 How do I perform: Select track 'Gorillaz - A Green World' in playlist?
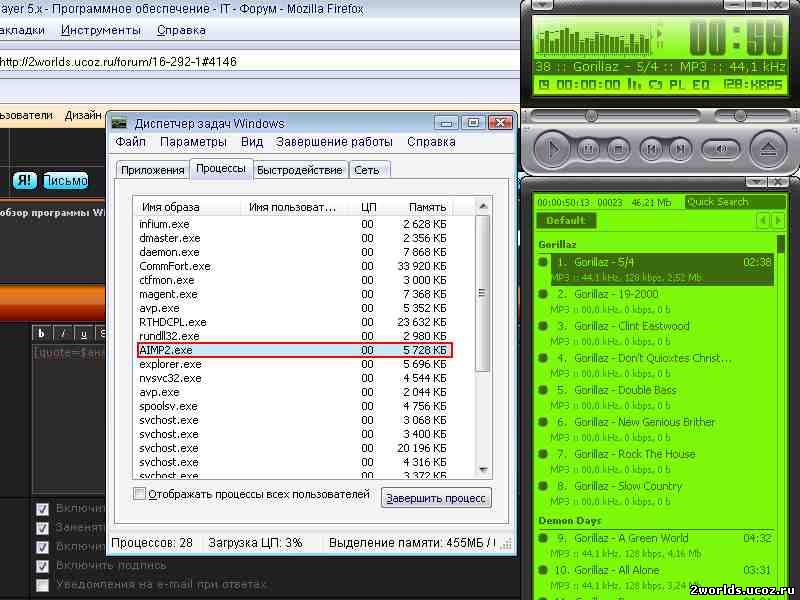(656, 545)
